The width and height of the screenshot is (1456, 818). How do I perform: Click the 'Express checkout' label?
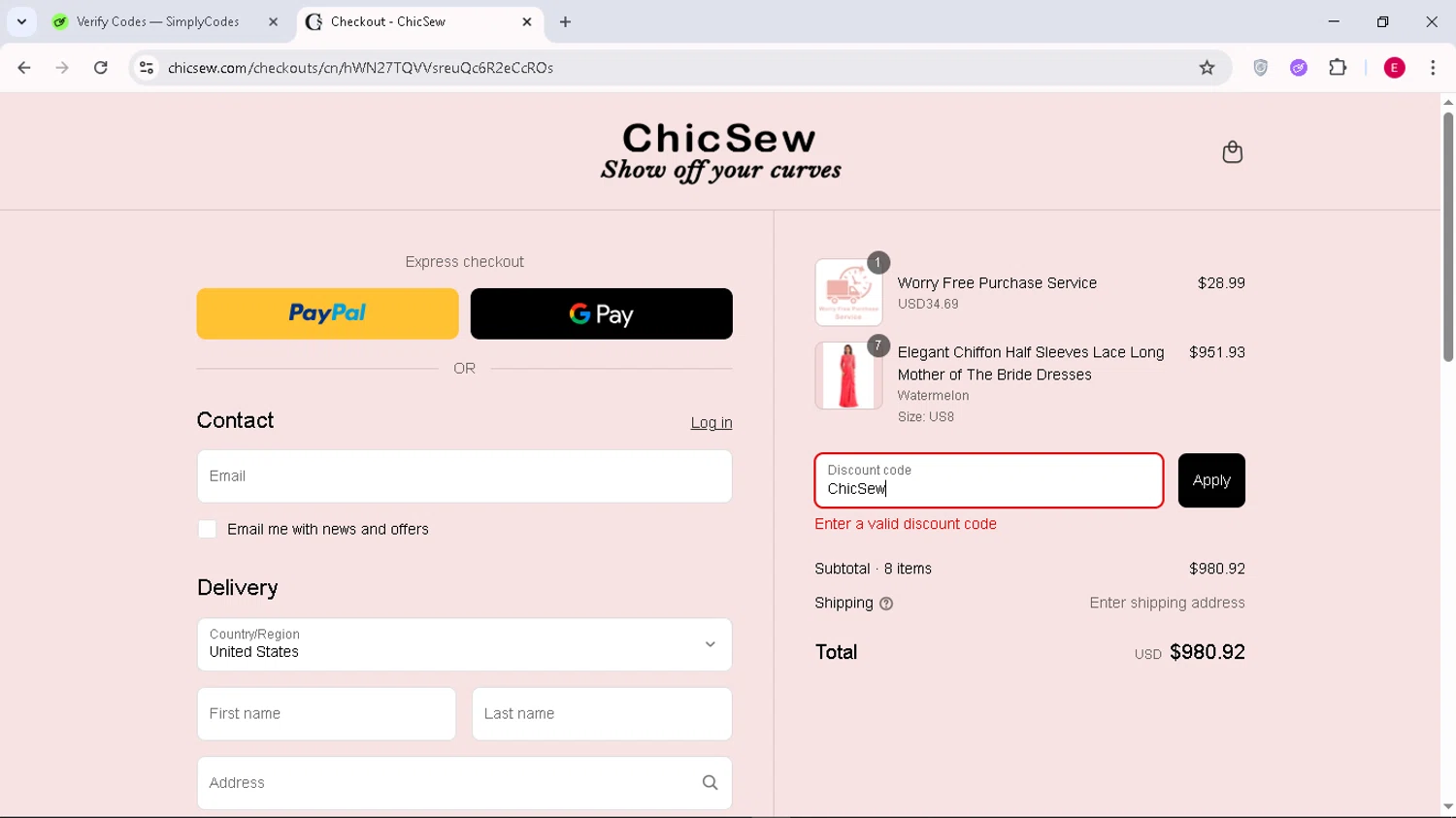pyautogui.click(x=465, y=262)
